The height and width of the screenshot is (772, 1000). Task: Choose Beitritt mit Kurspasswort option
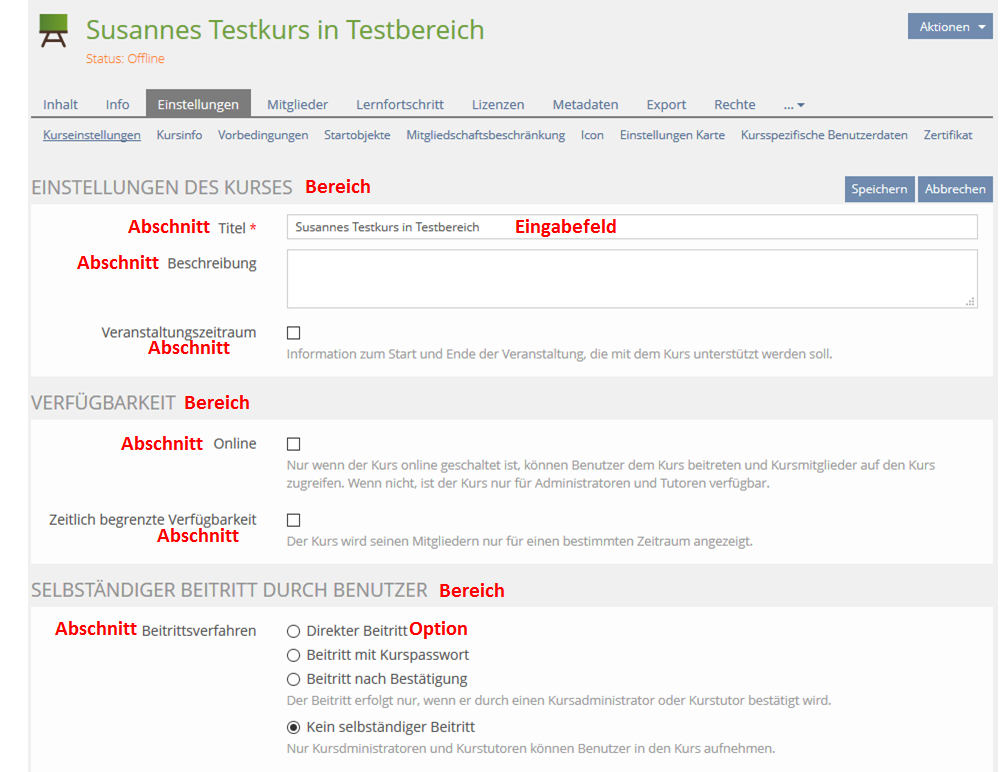(294, 655)
